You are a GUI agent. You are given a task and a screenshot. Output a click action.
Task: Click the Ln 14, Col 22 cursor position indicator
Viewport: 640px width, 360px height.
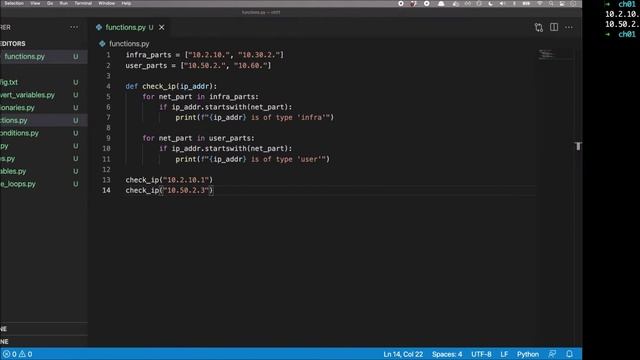point(403,354)
